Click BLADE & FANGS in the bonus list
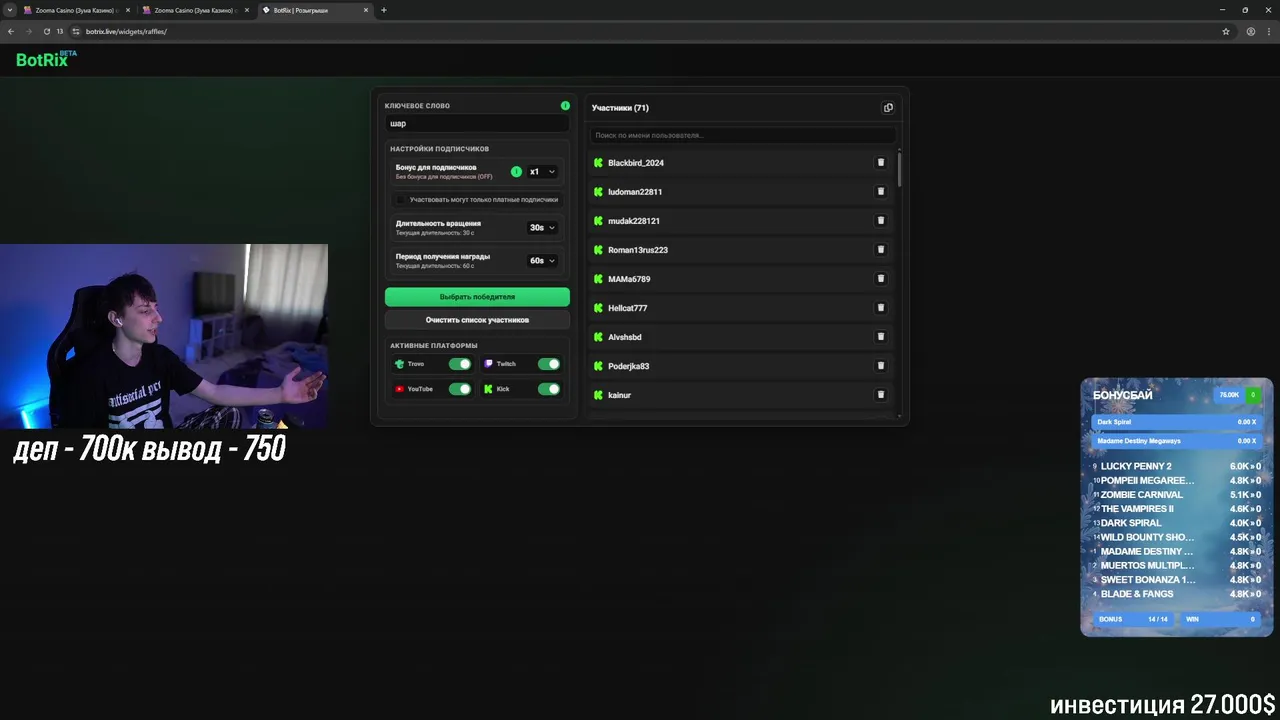The height and width of the screenshot is (720, 1280). (x=1137, y=594)
